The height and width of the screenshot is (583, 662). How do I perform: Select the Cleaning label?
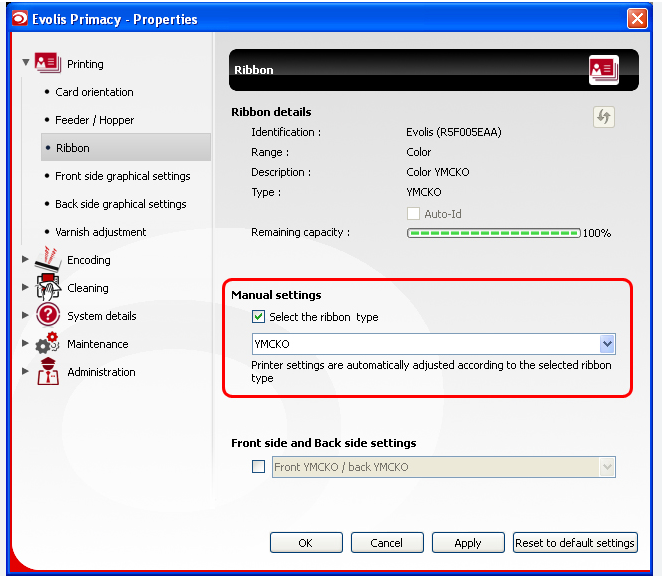click(x=88, y=288)
